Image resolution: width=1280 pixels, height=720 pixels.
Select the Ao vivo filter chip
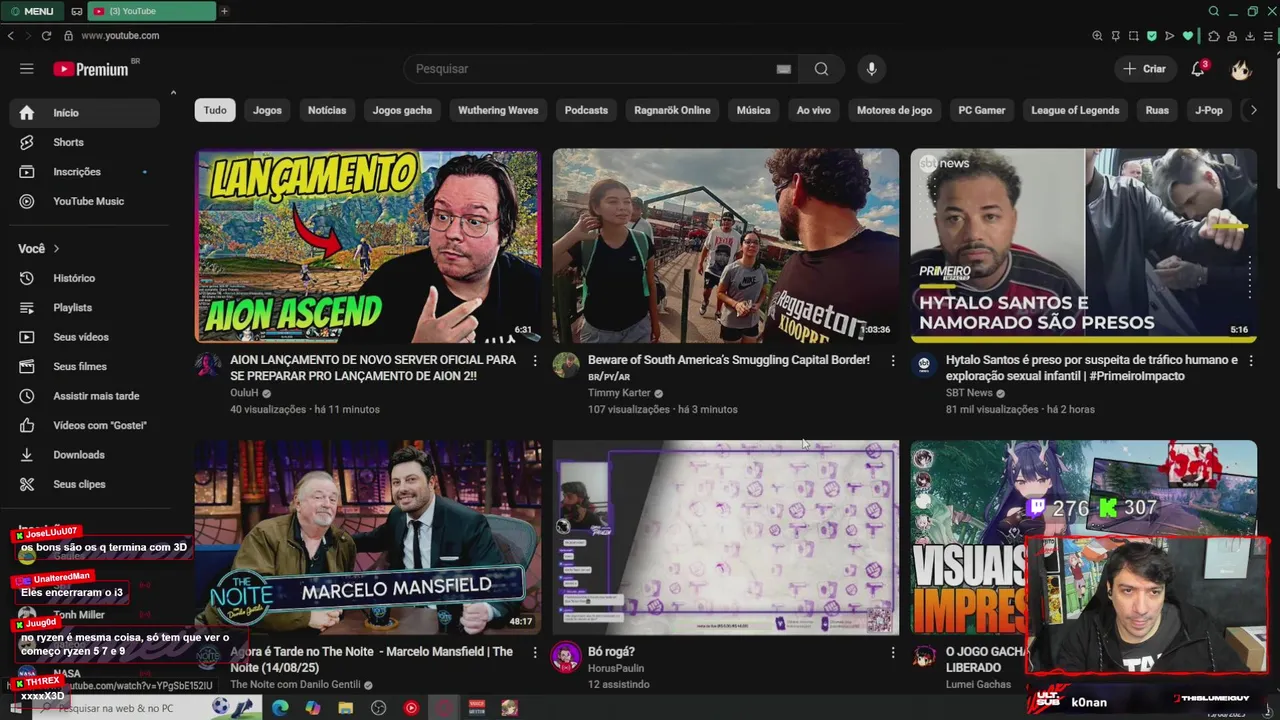click(x=813, y=110)
